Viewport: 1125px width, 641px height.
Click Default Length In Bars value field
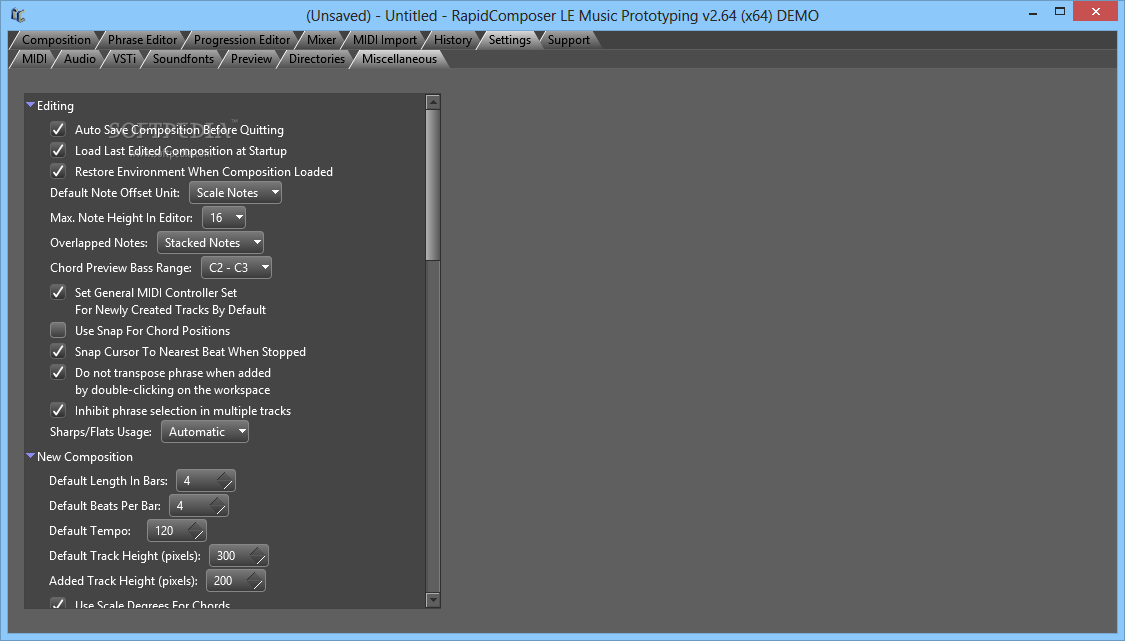coord(205,481)
